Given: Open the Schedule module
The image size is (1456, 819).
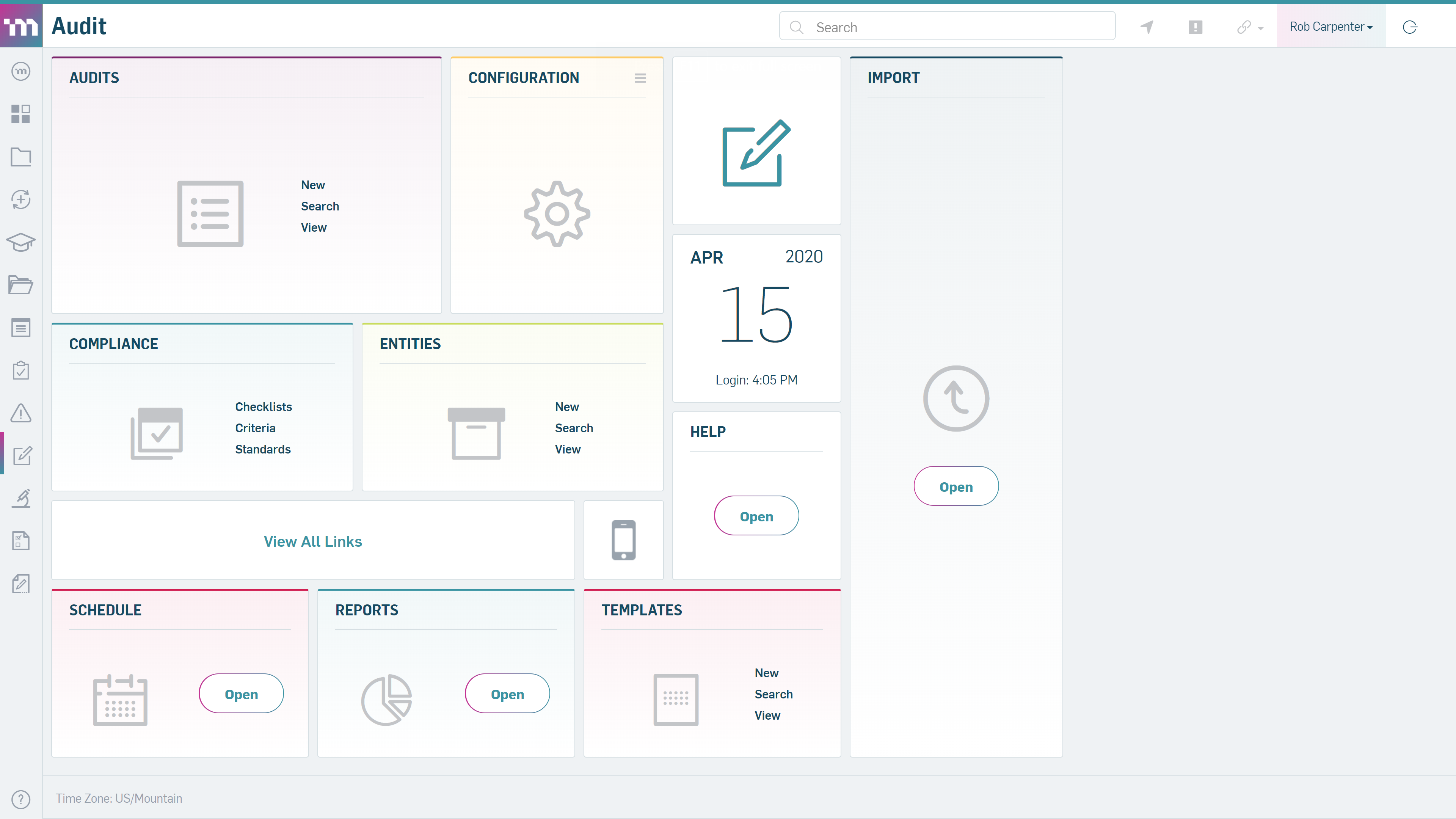Looking at the screenshot, I should [241, 693].
